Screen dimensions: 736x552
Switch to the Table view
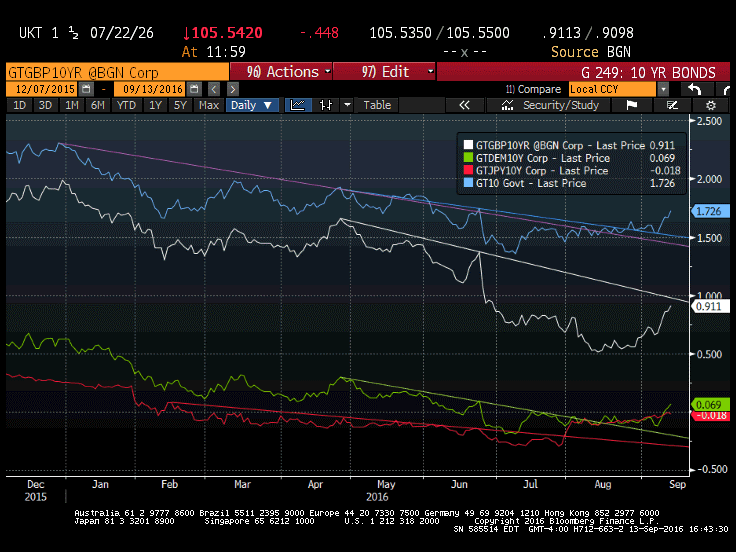coord(377,105)
